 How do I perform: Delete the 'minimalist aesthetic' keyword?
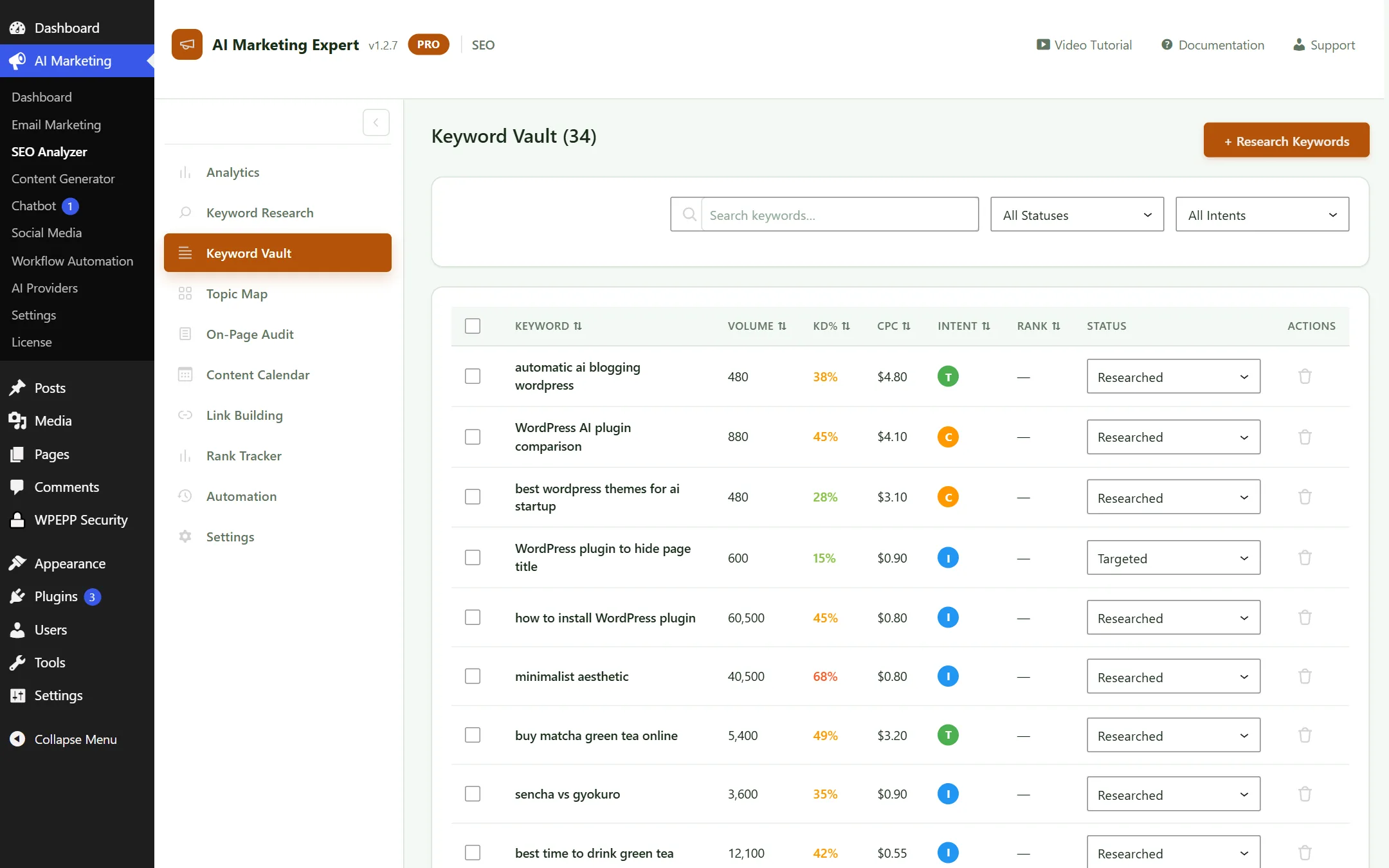(1305, 676)
